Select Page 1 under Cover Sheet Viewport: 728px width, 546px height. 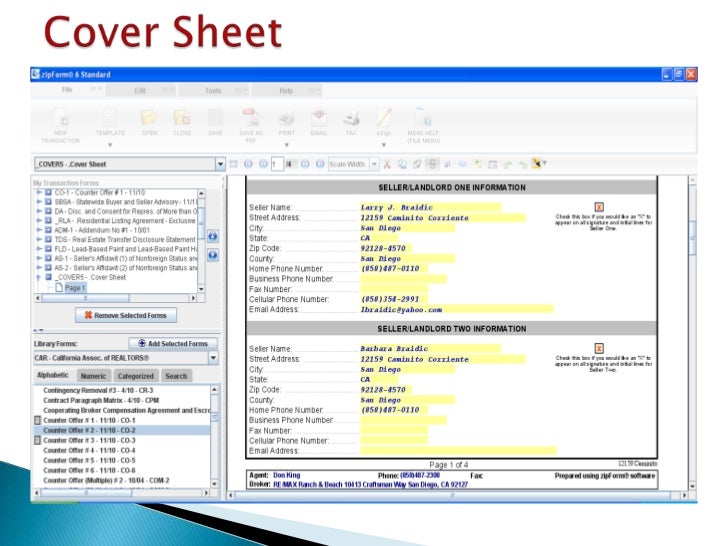[74, 287]
